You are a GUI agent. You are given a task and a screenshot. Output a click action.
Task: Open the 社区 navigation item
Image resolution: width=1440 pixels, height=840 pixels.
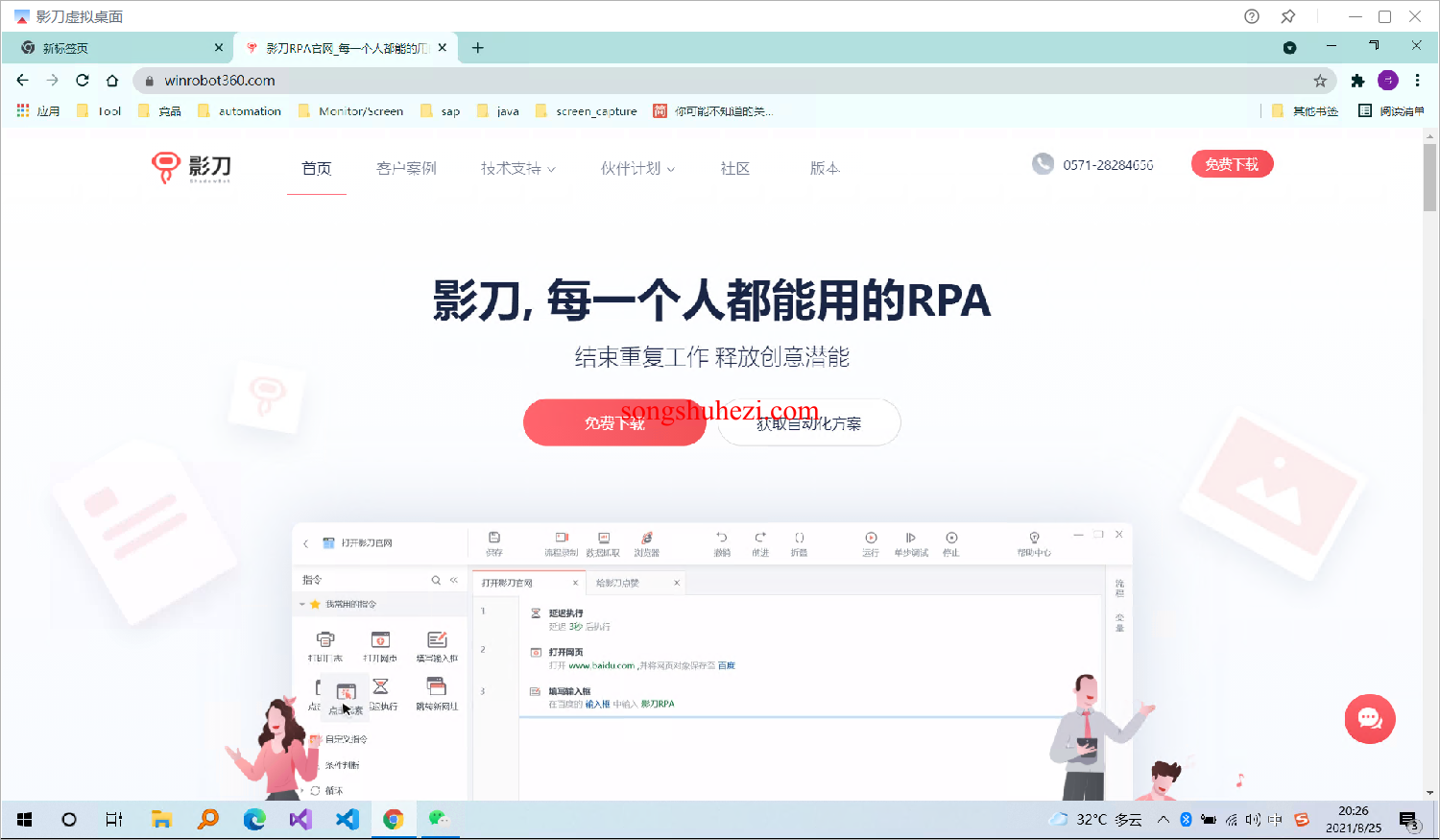coord(735,169)
